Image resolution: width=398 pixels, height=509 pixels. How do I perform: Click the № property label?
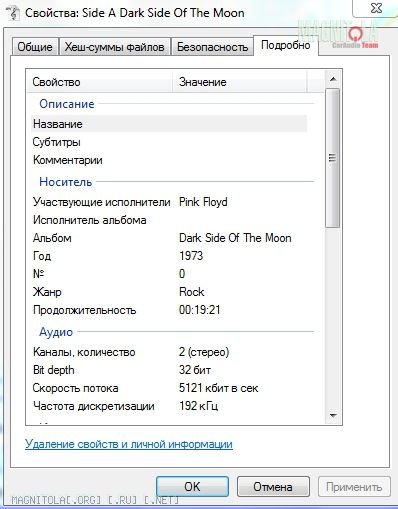point(38,274)
